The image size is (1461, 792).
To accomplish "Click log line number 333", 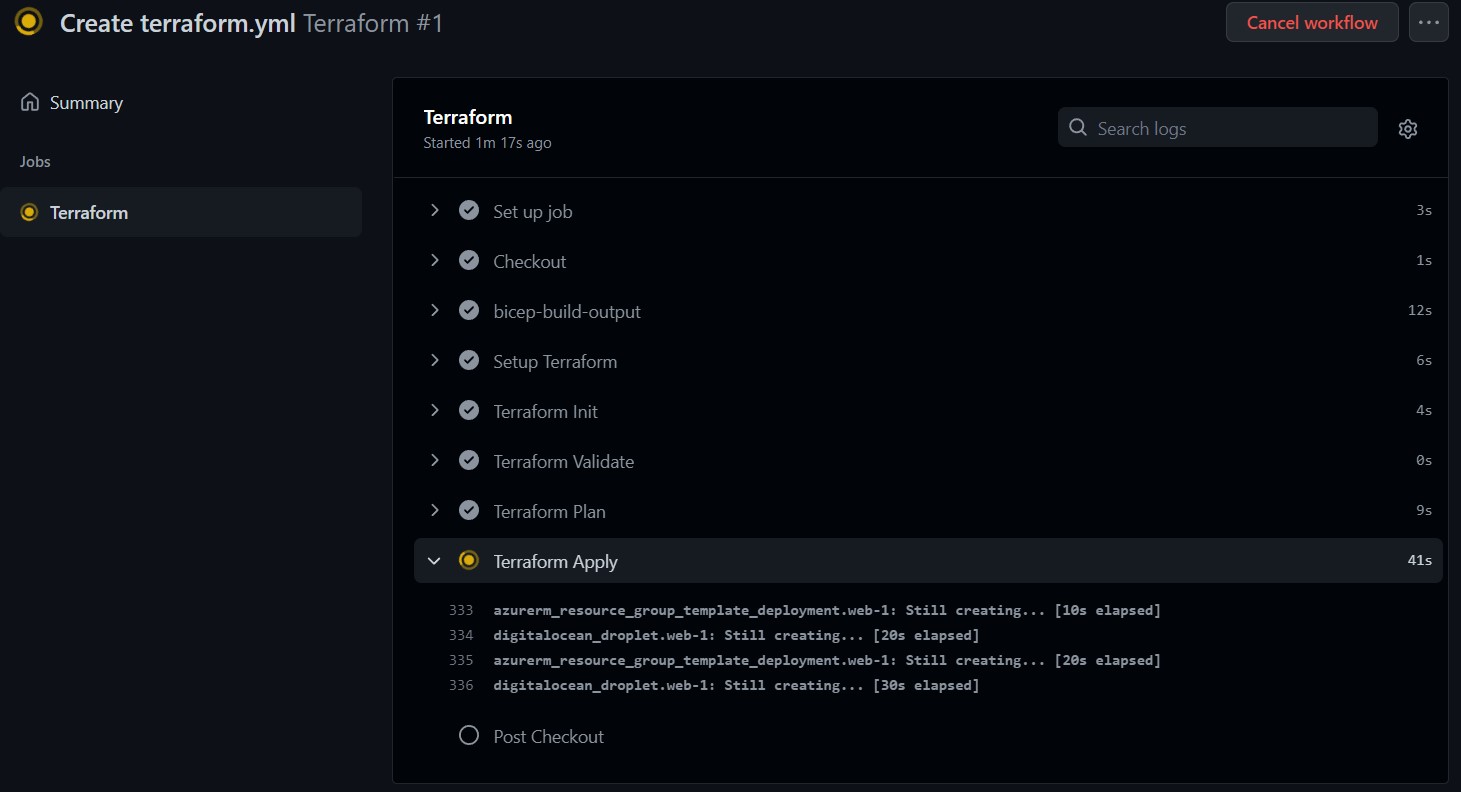I will (x=461, y=610).
